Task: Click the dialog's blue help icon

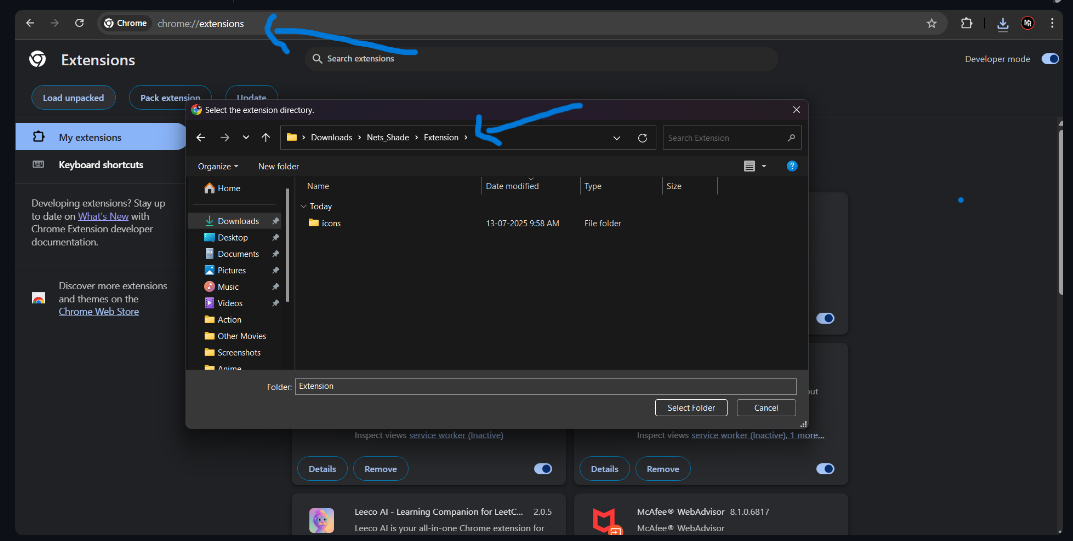Action: pyautogui.click(x=792, y=166)
